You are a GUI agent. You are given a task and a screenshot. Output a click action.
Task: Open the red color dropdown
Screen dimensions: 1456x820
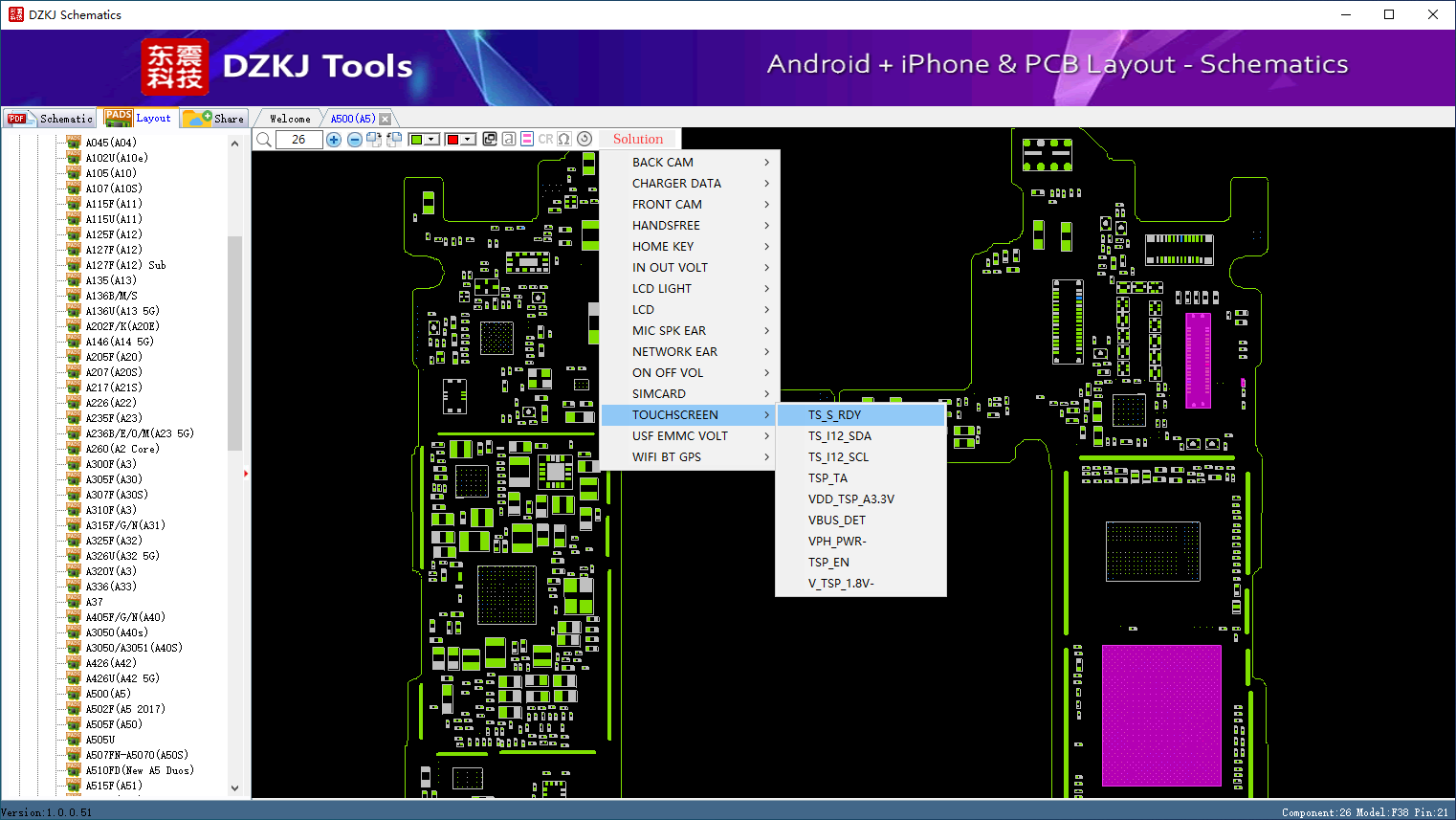click(468, 140)
